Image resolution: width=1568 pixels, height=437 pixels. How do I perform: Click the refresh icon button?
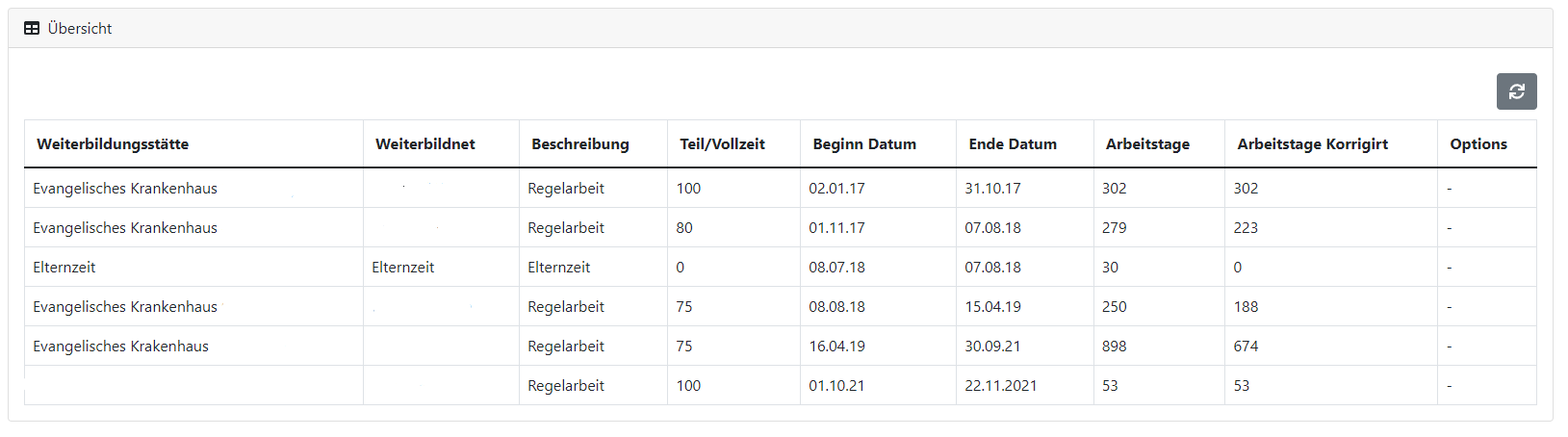[1516, 91]
